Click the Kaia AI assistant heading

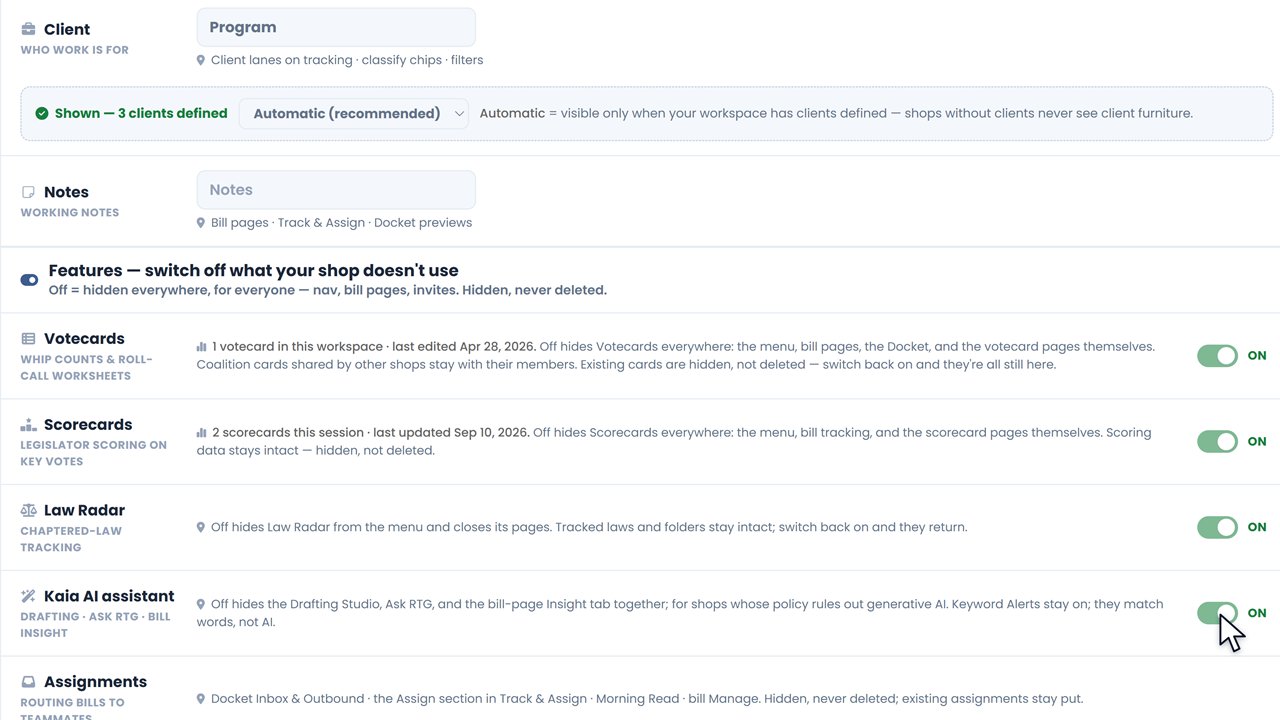click(x=109, y=596)
